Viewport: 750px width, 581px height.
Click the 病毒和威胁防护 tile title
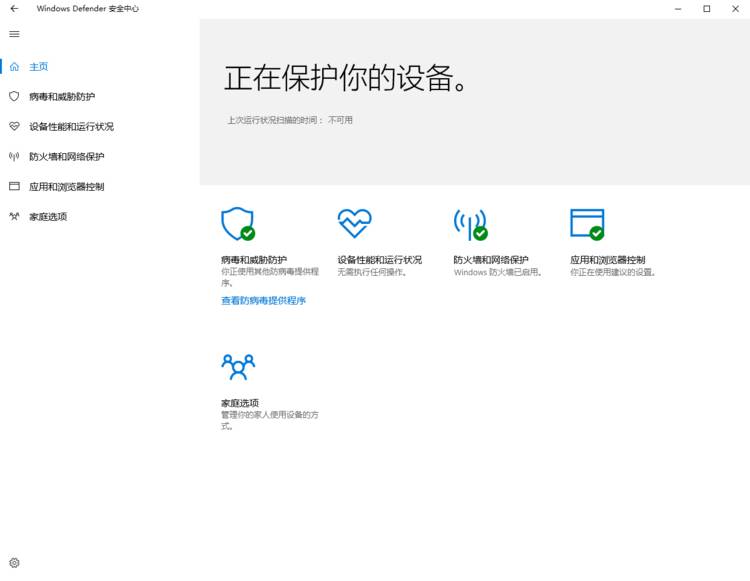254,260
